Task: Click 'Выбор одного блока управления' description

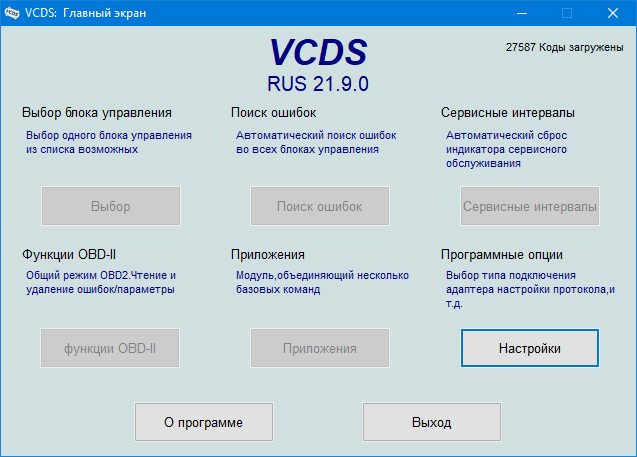Action: pyautogui.click(x=109, y=142)
